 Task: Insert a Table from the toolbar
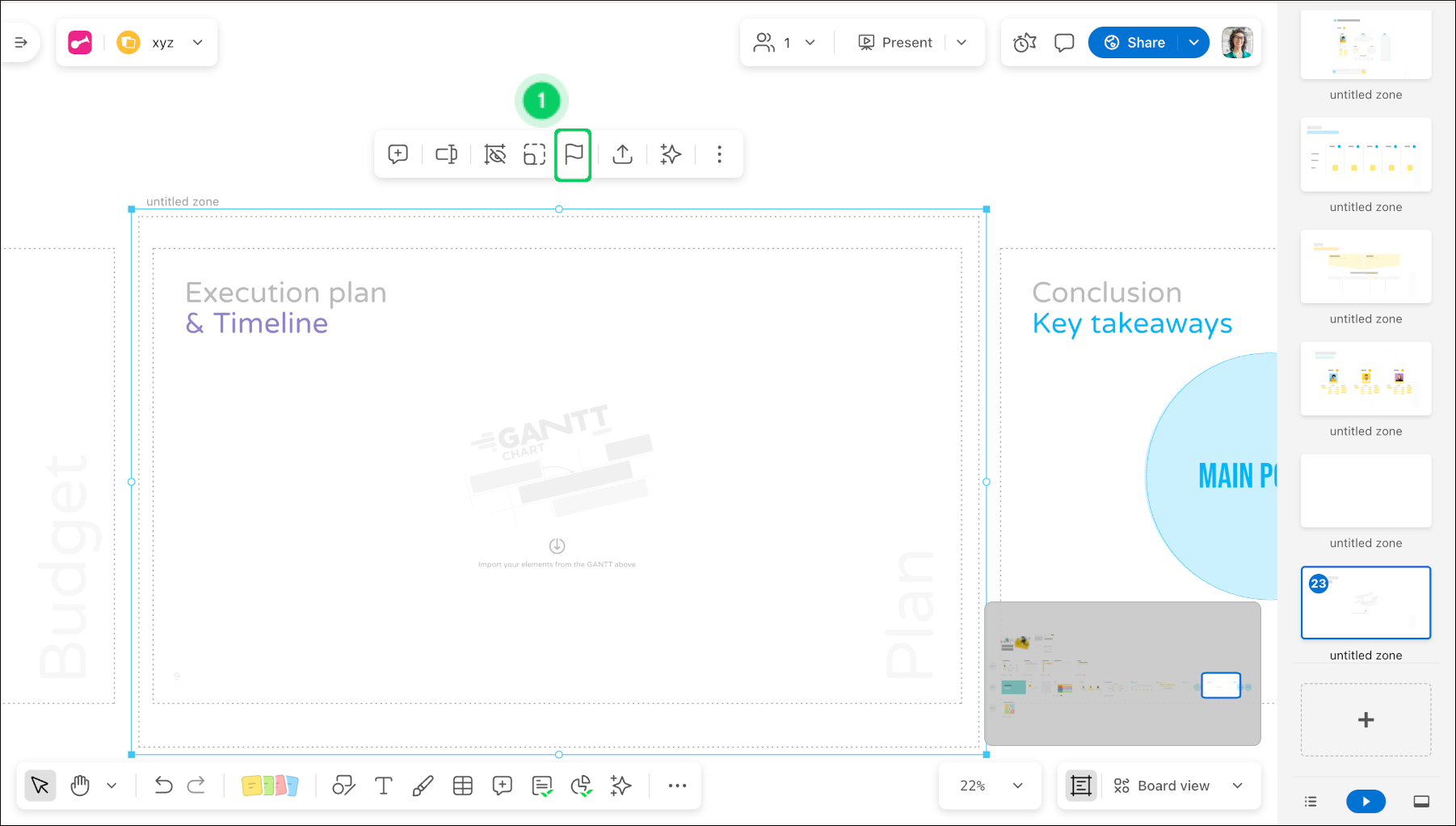click(x=463, y=785)
